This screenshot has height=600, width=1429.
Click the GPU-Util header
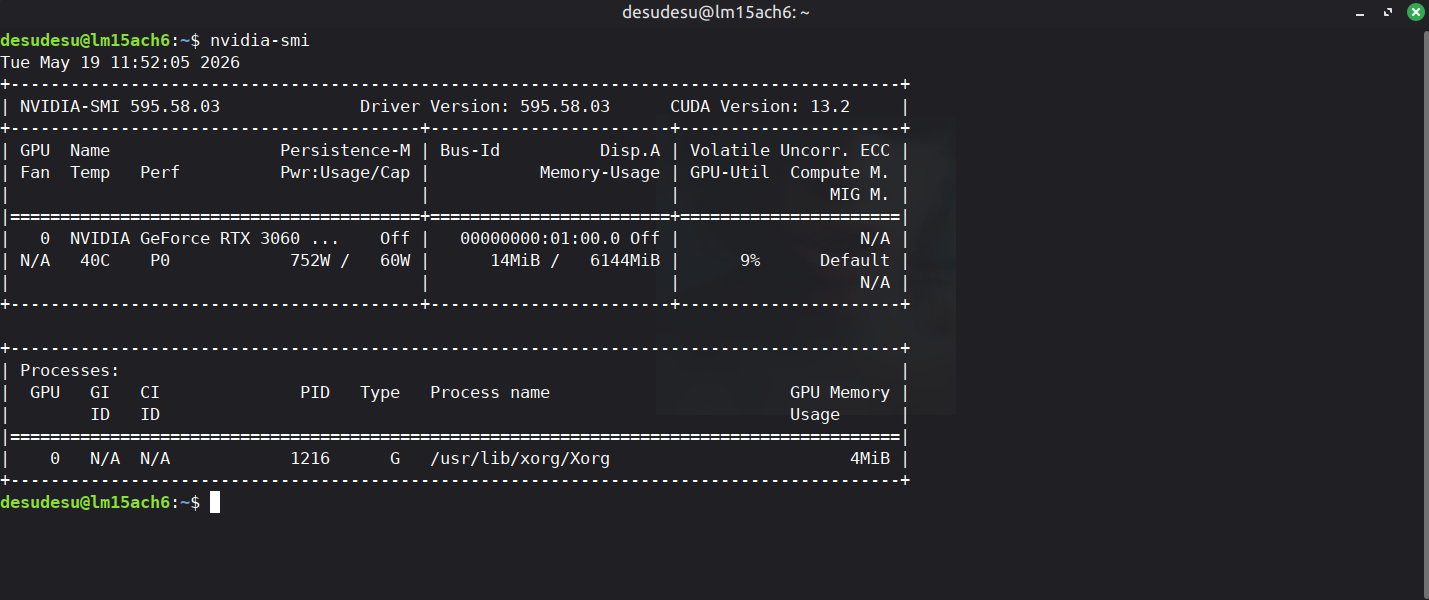point(730,172)
